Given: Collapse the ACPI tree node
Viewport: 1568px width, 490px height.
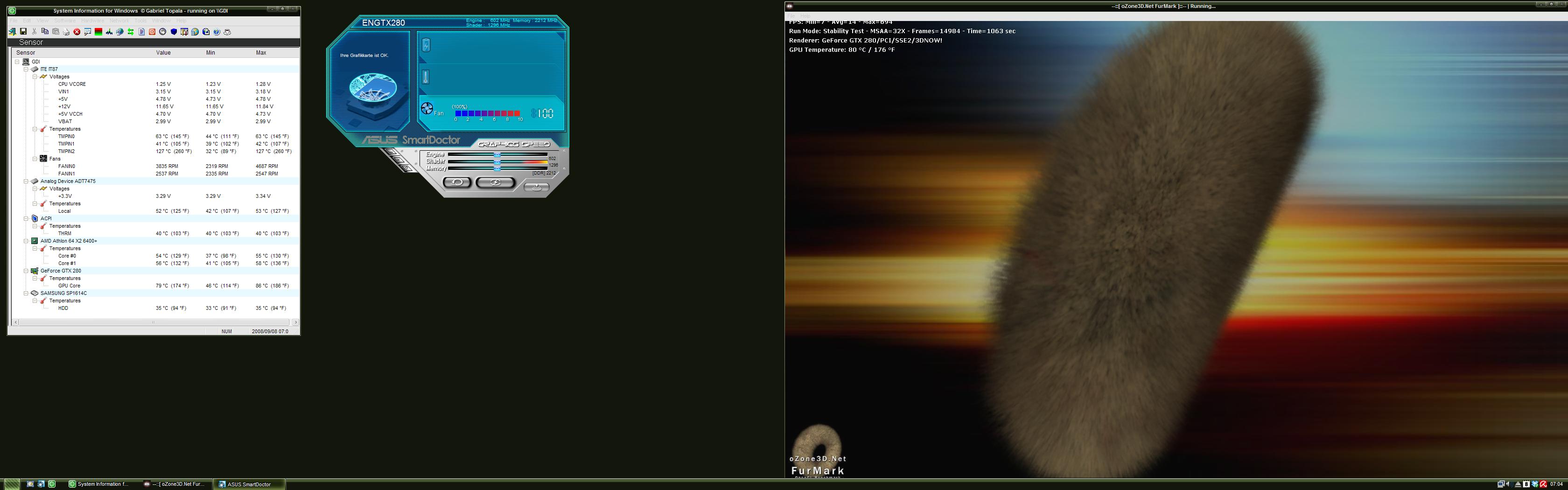Looking at the screenshot, I should click(26, 218).
